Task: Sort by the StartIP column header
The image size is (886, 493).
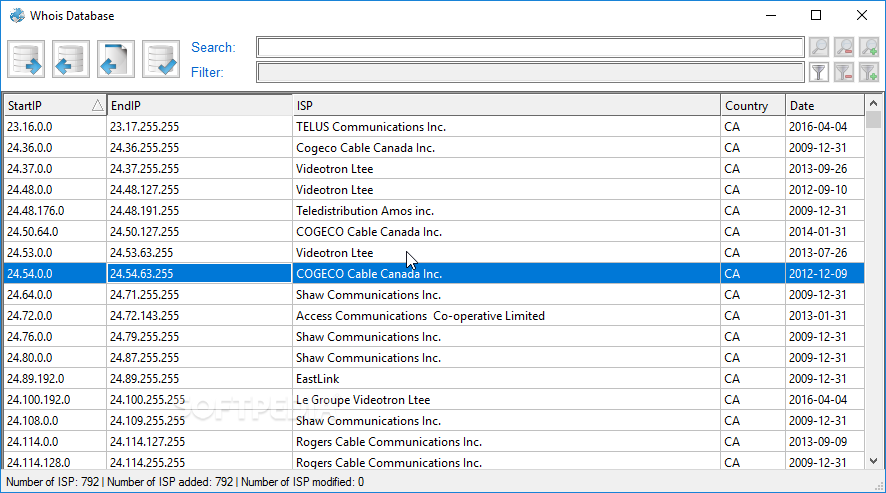Action: click(x=55, y=106)
